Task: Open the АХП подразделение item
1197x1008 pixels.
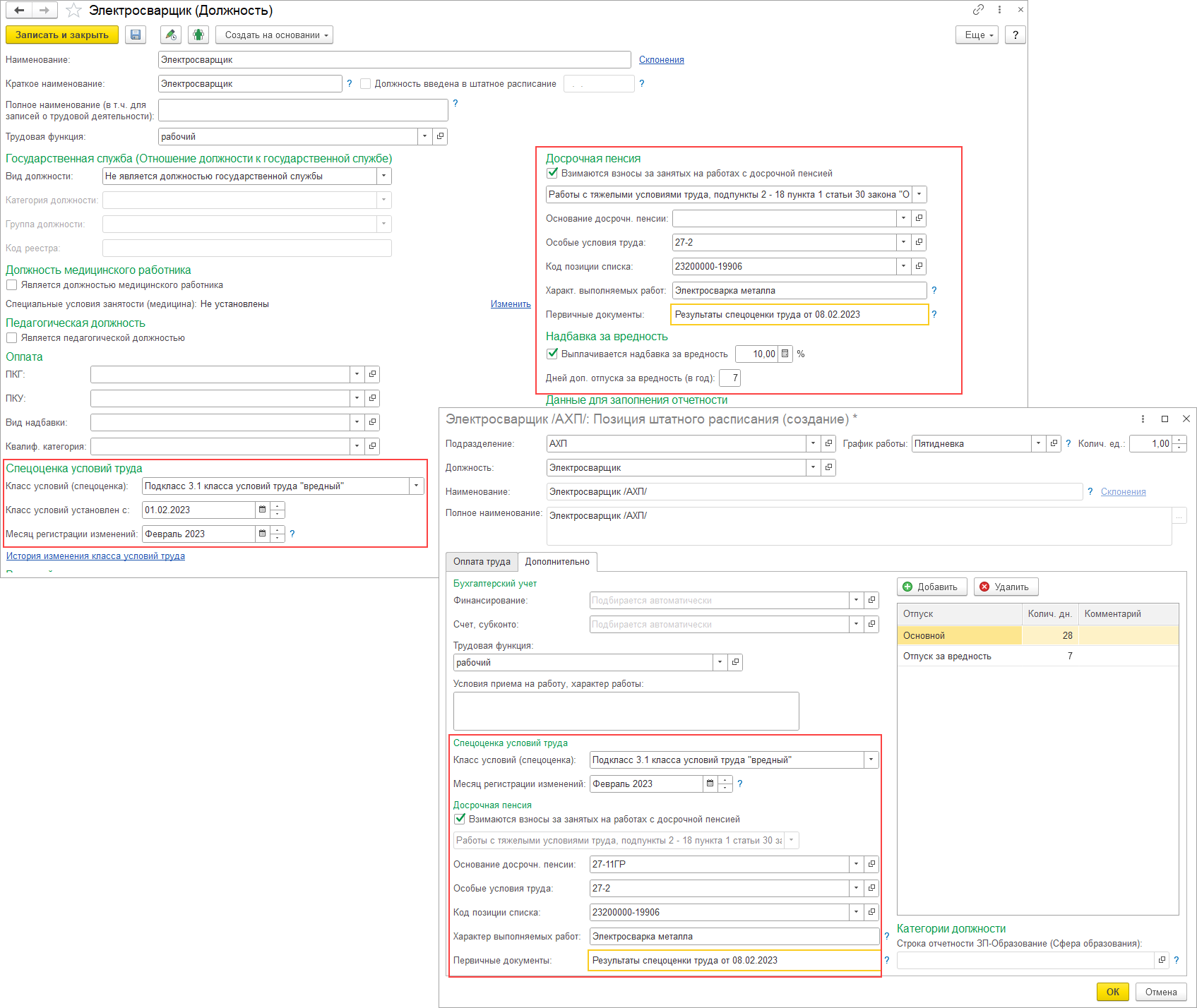Action: point(828,443)
